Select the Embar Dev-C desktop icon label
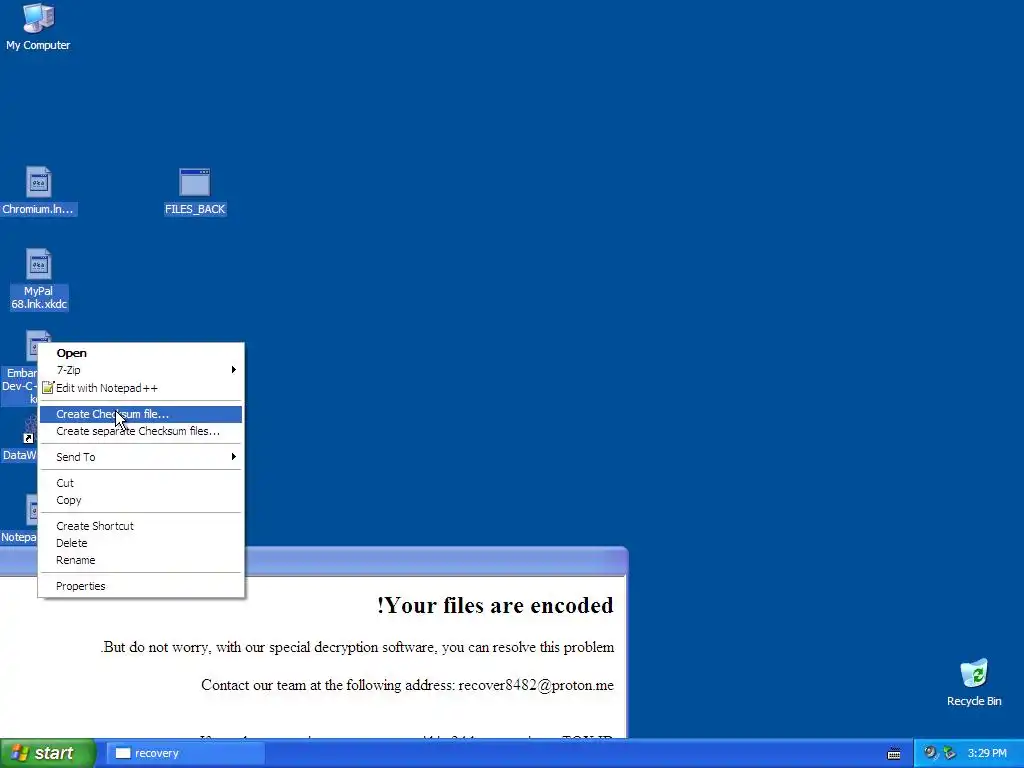1024x768 pixels. click(x=20, y=385)
